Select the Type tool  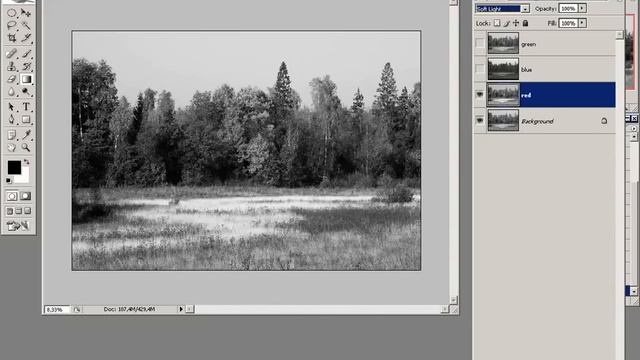pos(26,107)
